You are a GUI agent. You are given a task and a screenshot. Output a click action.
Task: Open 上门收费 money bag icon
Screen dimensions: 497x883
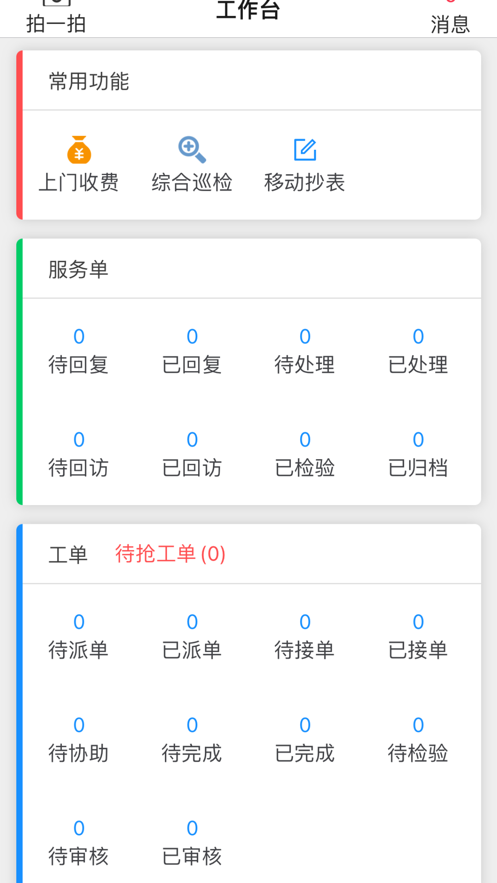point(79,150)
